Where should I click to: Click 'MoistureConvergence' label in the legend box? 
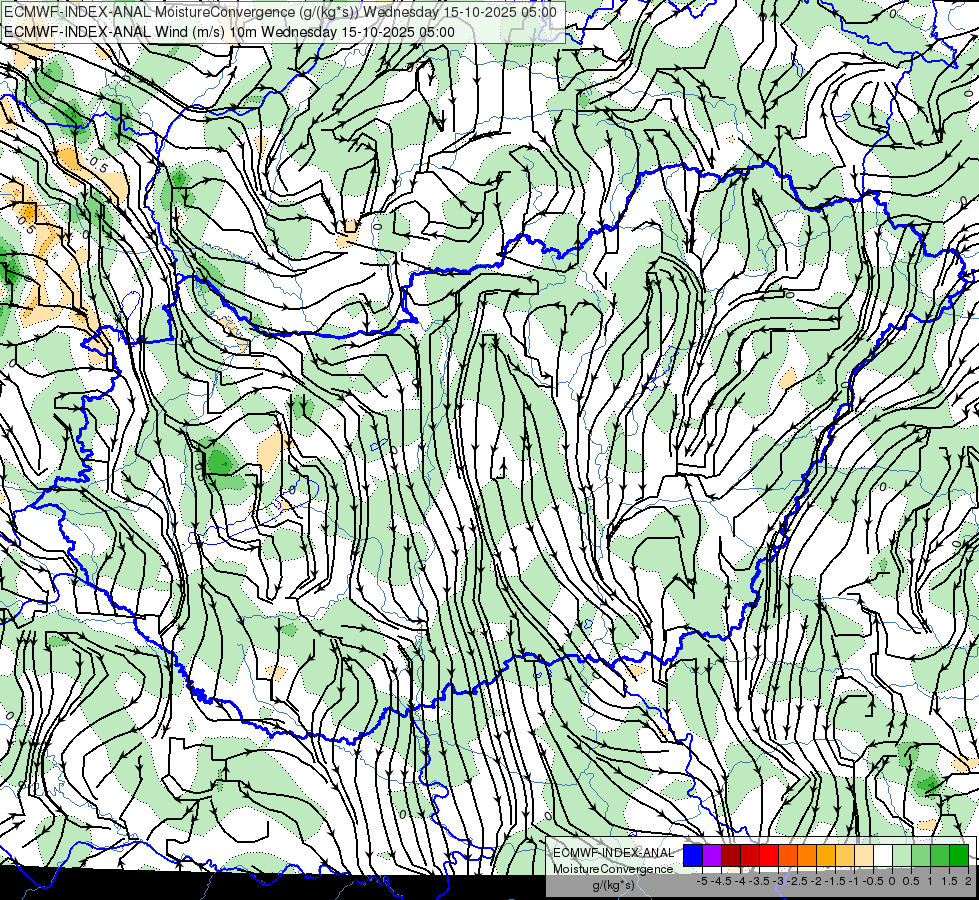pyautogui.click(x=613, y=869)
